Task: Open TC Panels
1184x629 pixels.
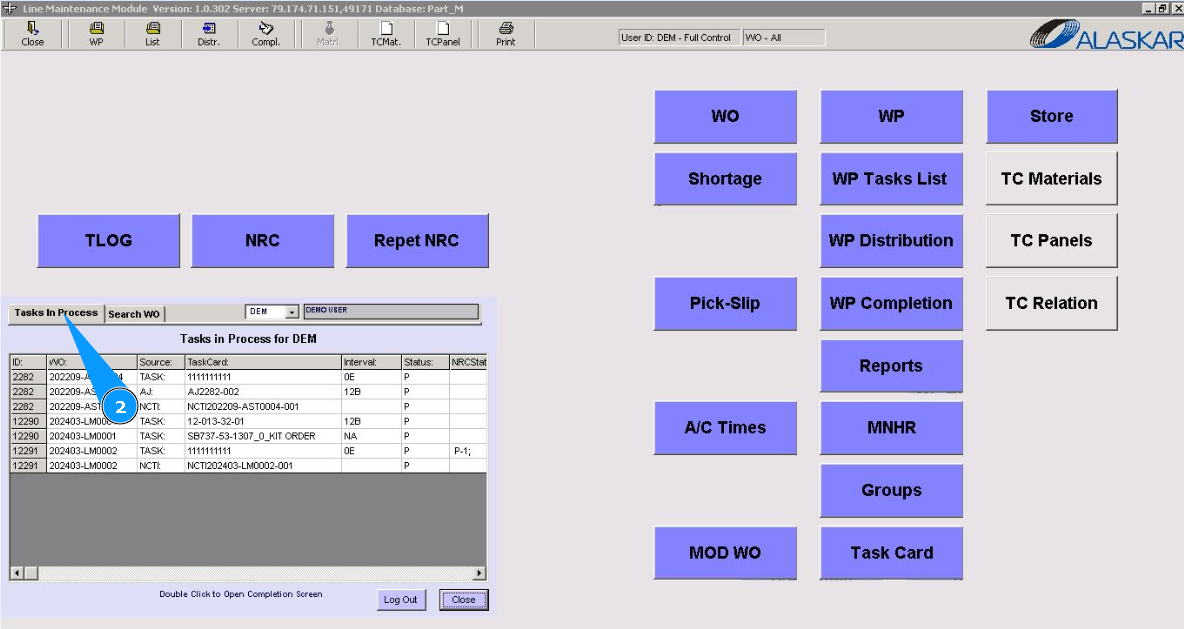Action: coord(1051,241)
